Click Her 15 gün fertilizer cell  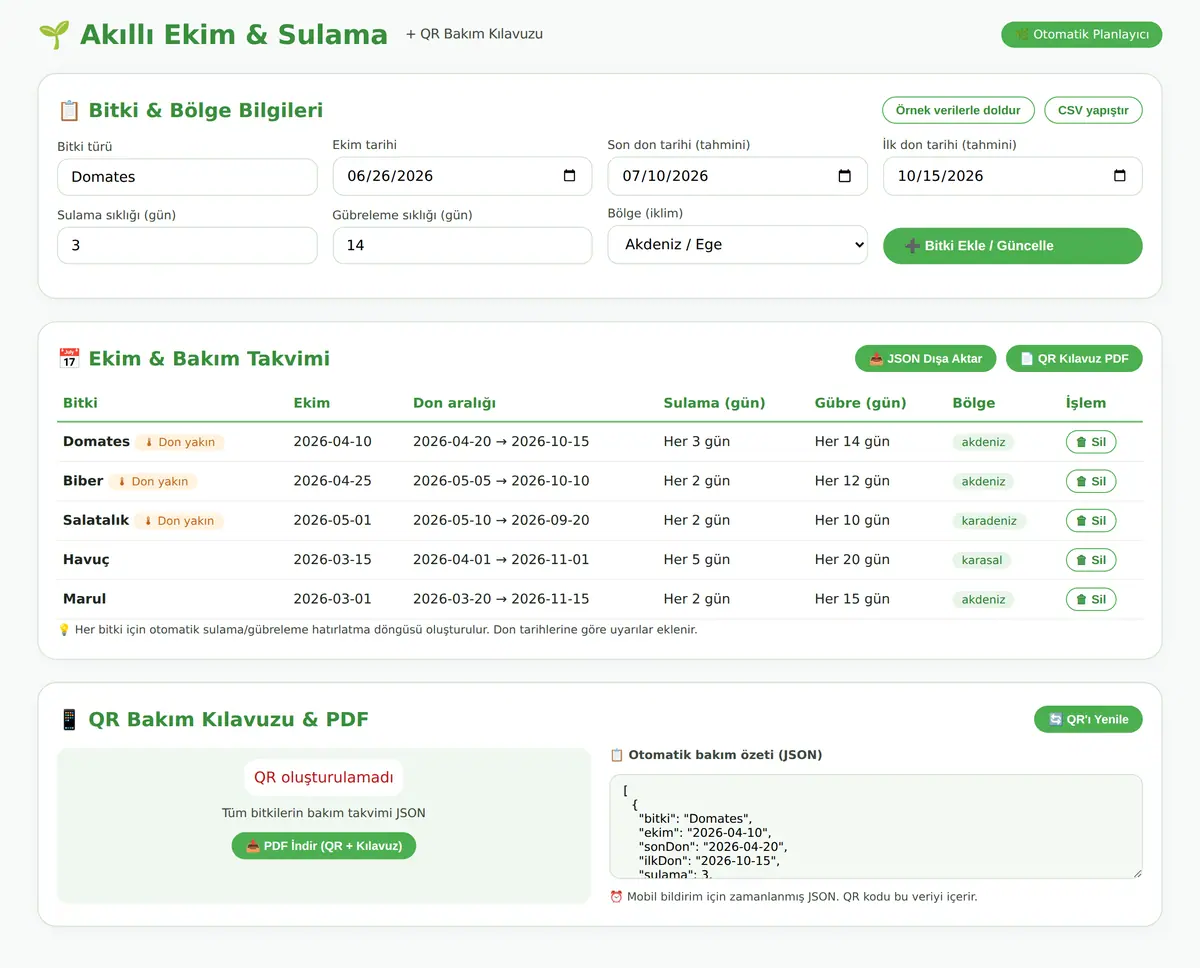(x=852, y=599)
